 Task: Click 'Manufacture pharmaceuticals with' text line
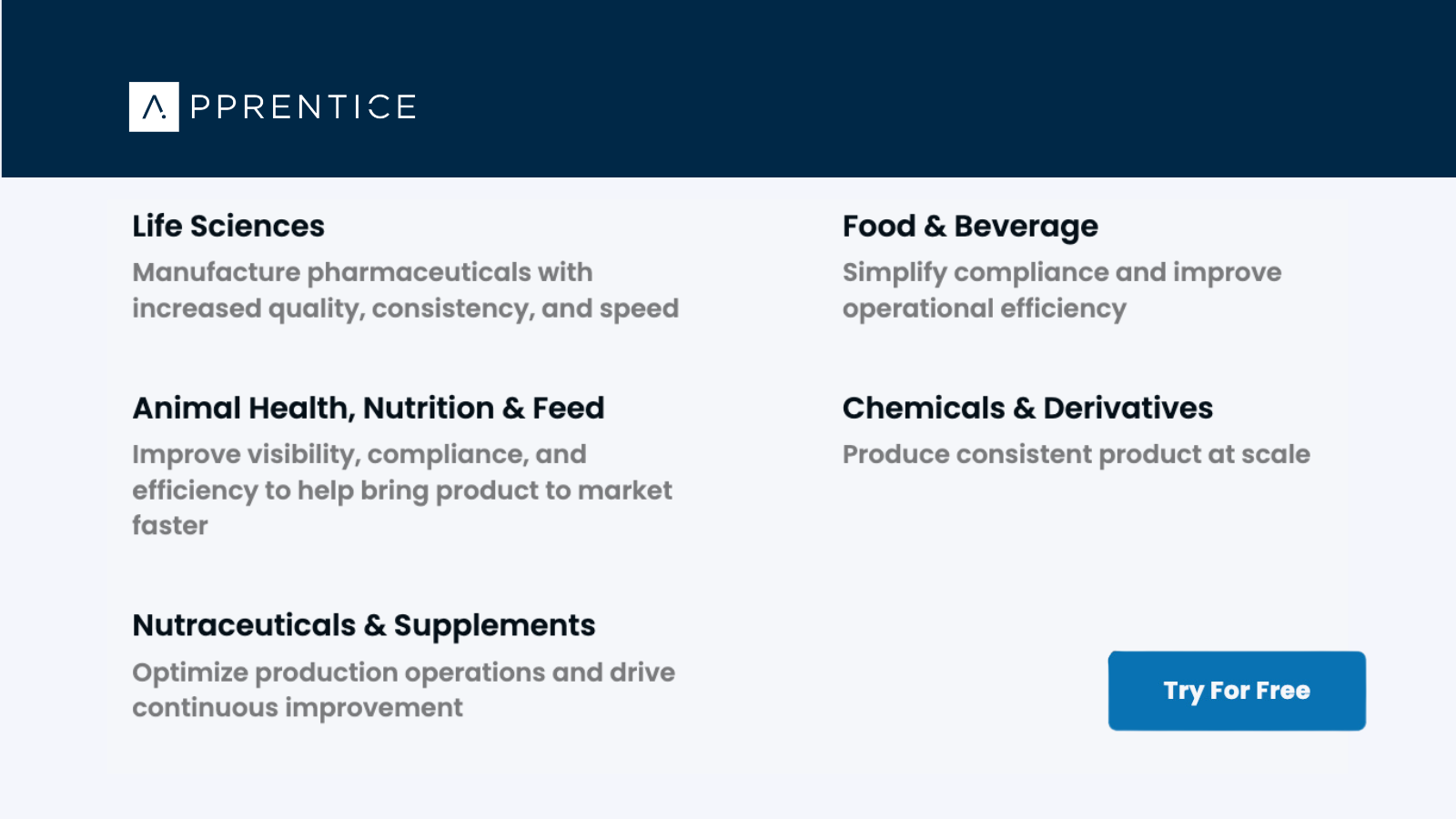(x=362, y=272)
